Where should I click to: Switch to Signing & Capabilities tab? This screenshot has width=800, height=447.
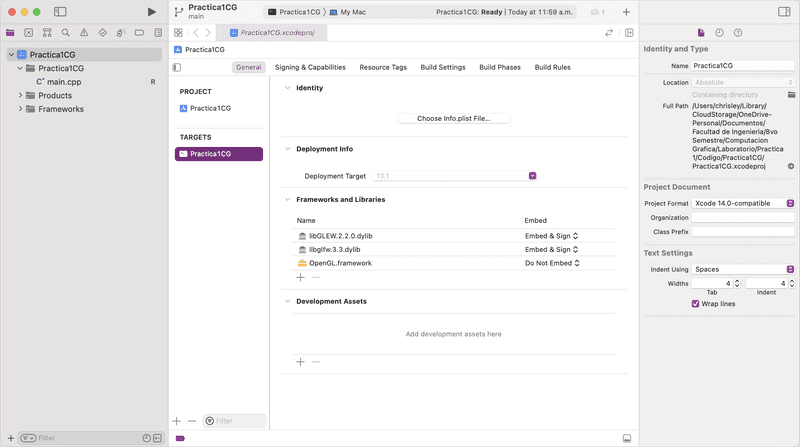click(310, 67)
